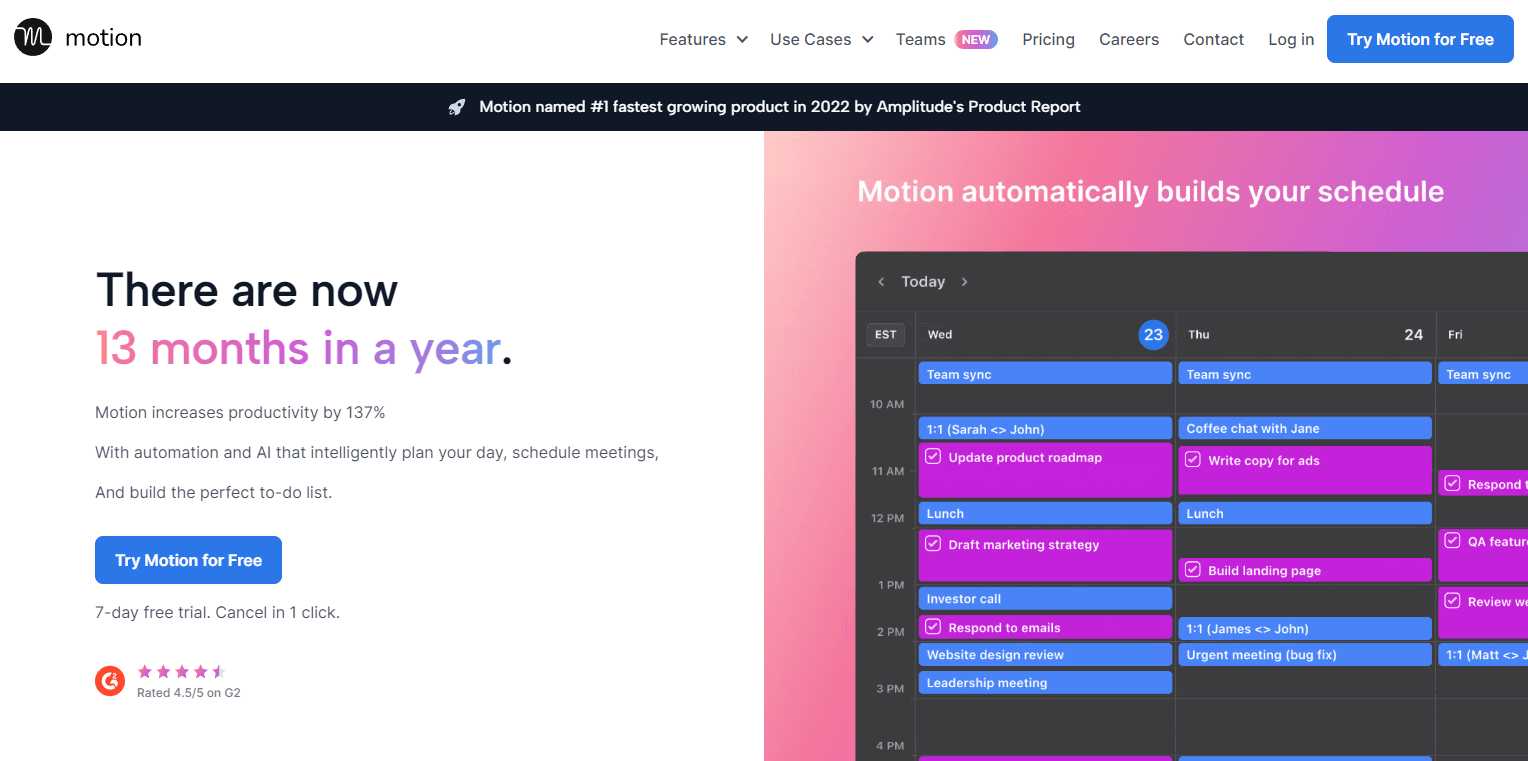Open Thursday Lunch event

pyautogui.click(x=1305, y=513)
